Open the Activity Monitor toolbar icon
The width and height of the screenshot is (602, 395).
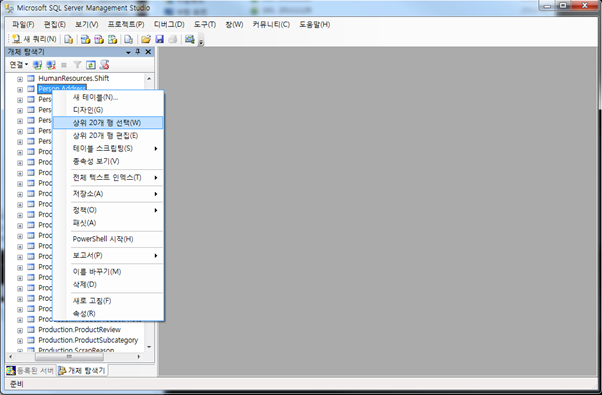pyautogui.click(x=190, y=39)
